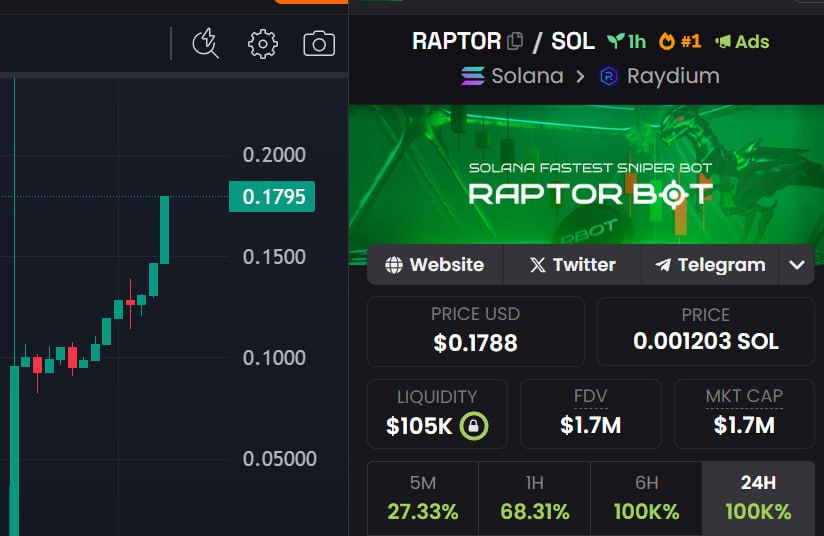This screenshot has width=824, height=536.
Task: Click the MKT CAP $1.7M value
Action: click(x=744, y=425)
